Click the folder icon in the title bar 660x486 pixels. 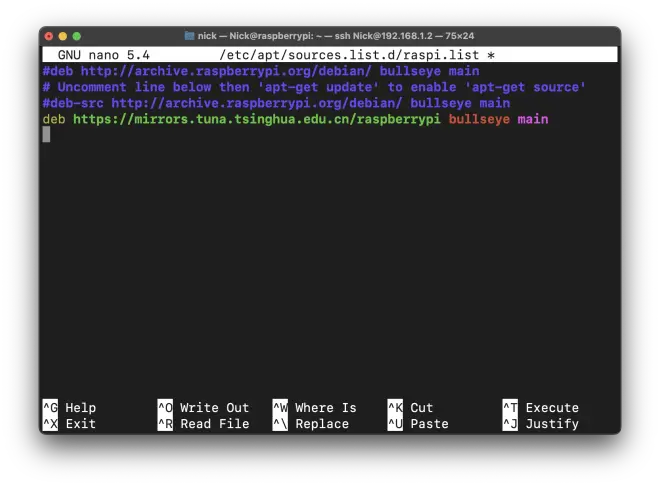pos(189,36)
